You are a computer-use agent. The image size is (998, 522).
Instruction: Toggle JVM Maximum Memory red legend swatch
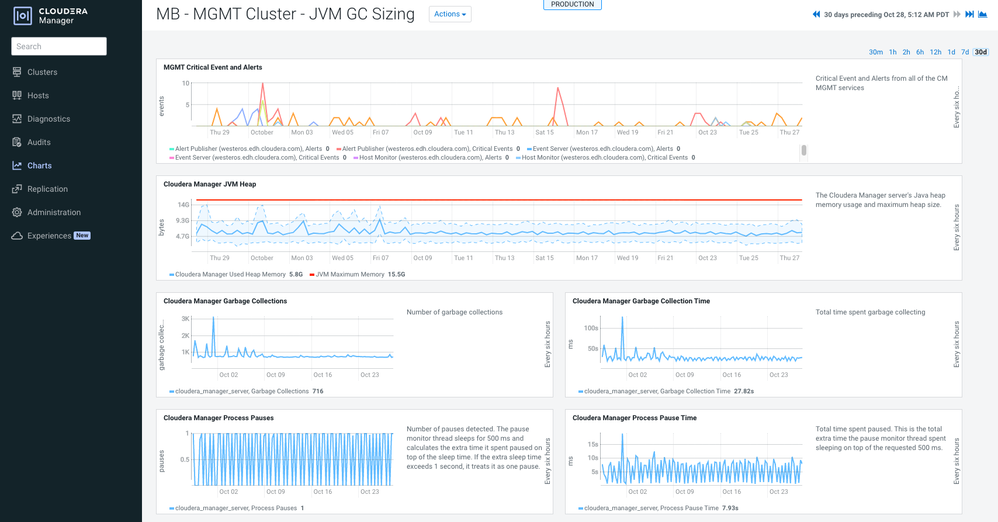click(312, 274)
